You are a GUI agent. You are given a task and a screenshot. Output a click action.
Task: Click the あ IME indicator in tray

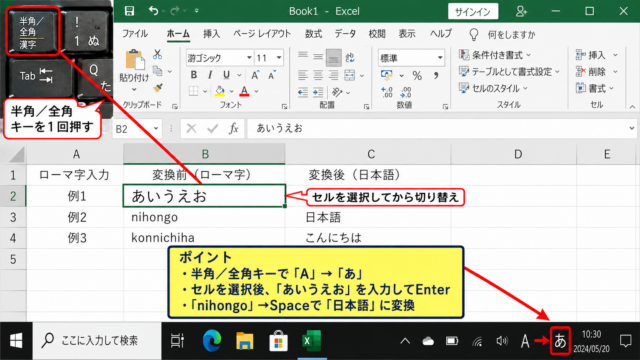[560, 340]
